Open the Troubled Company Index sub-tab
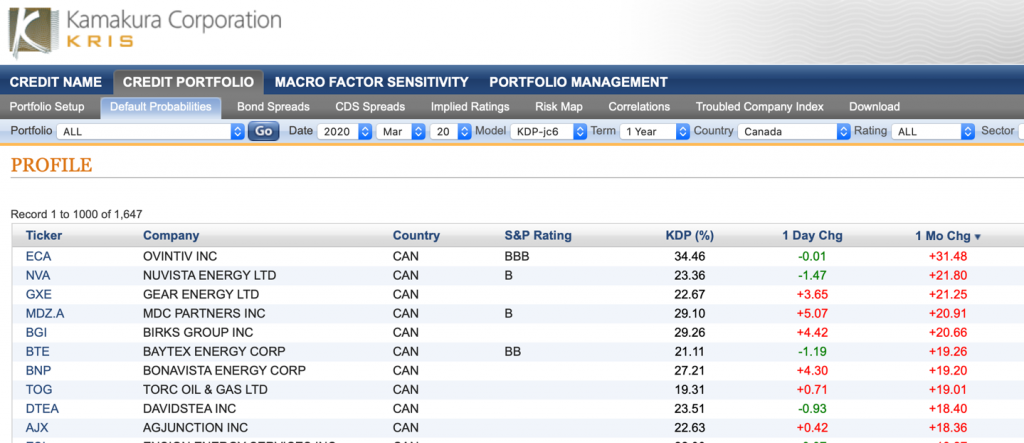 (x=760, y=107)
